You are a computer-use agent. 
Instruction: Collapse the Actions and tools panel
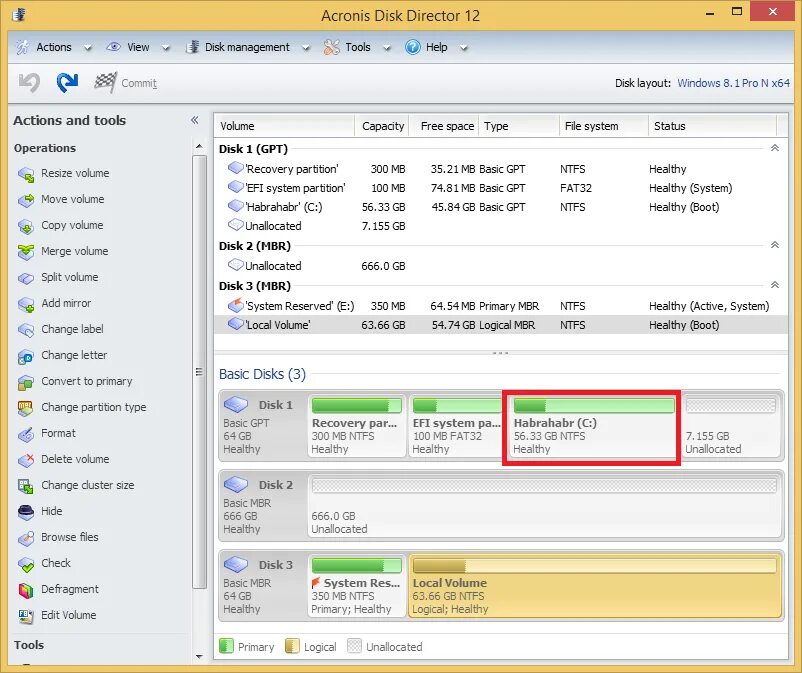(x=194, y=120)
